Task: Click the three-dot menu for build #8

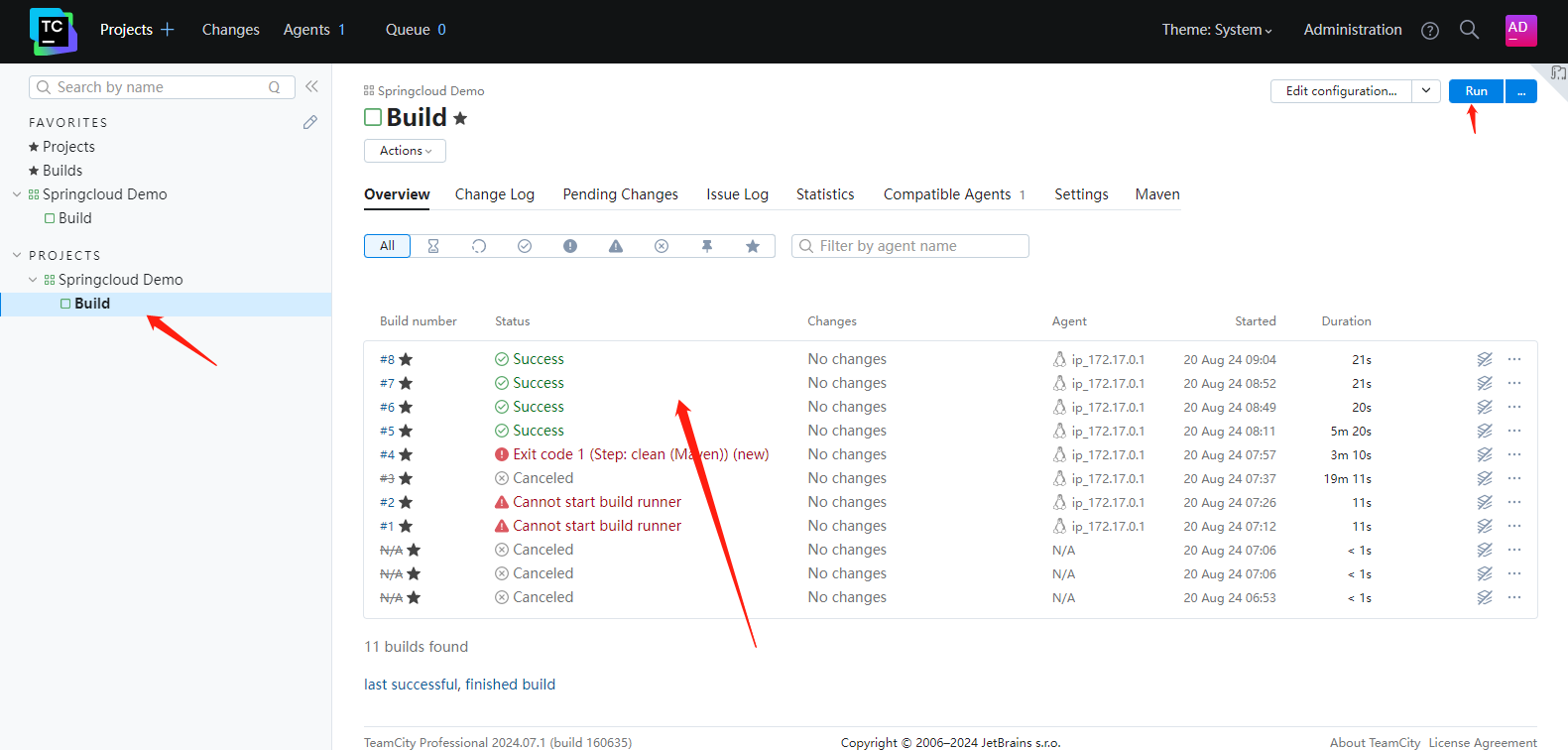Action: [1514, 359]
